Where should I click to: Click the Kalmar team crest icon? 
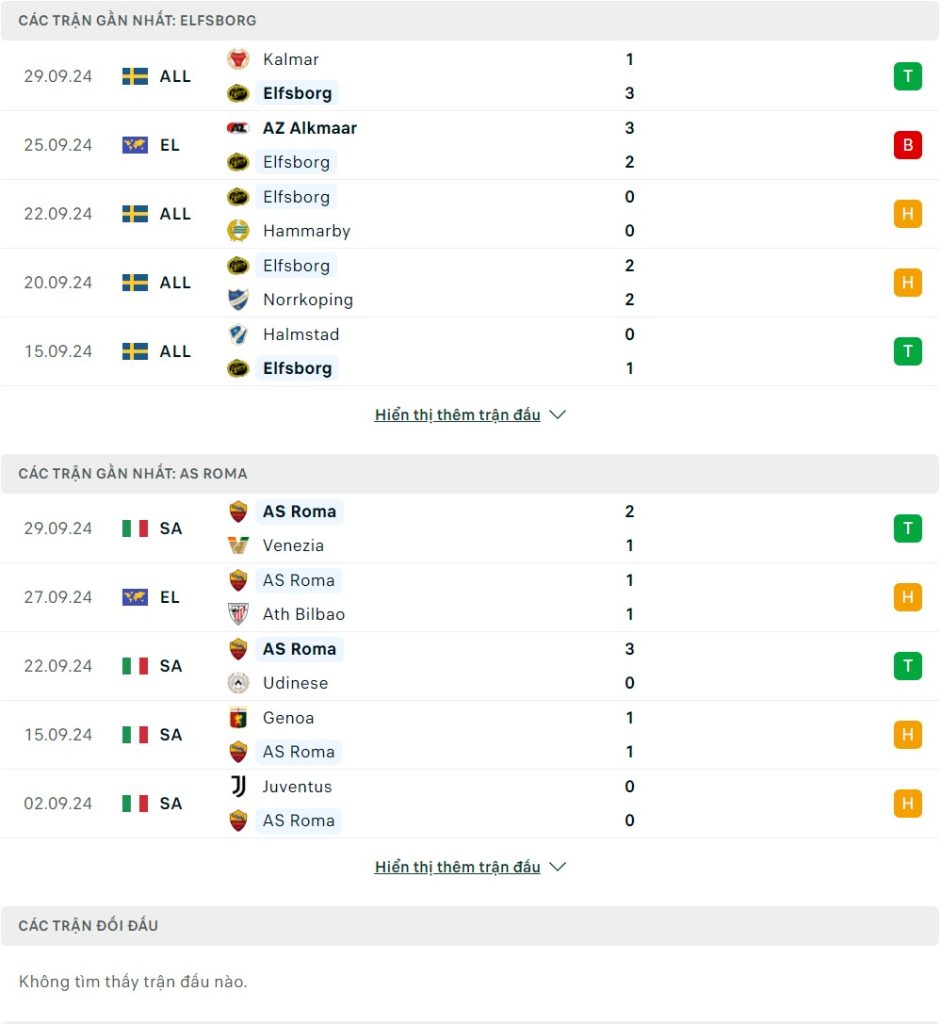pyautogui.click(x=238, y=59)
